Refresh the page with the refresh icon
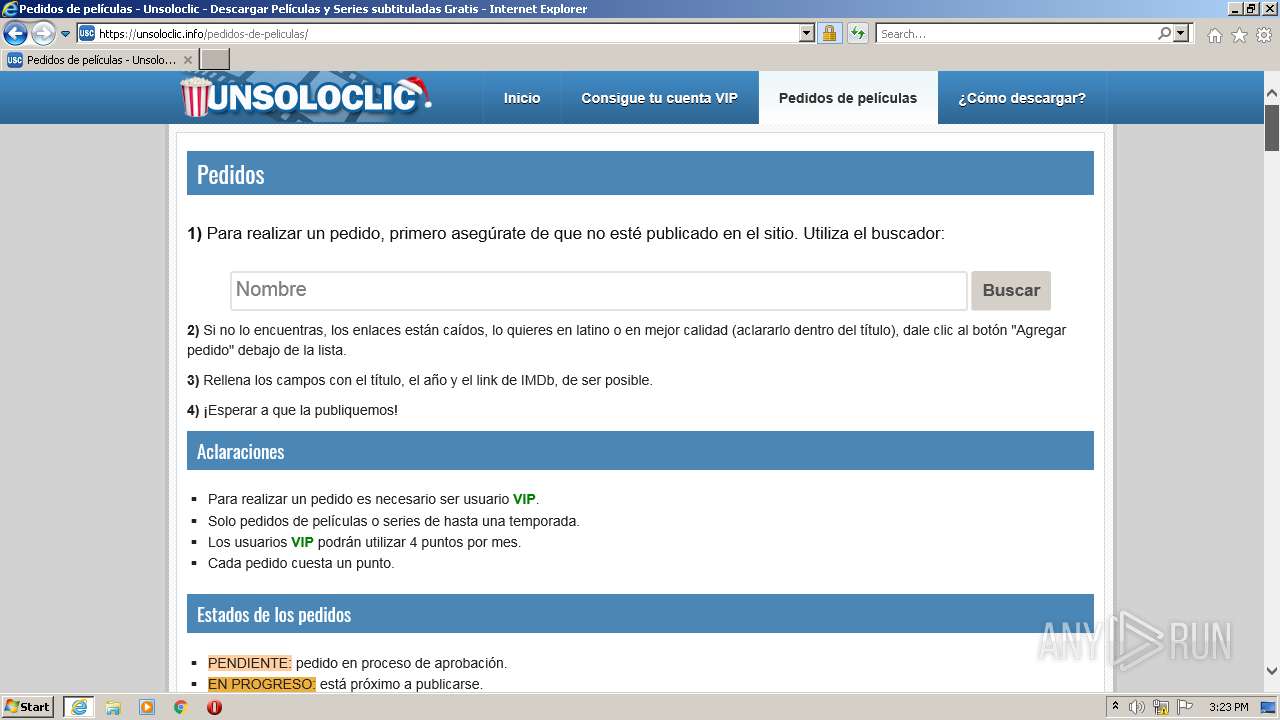Image resolution: width=1280 pixels, height=720 pixels. [858, 34]
